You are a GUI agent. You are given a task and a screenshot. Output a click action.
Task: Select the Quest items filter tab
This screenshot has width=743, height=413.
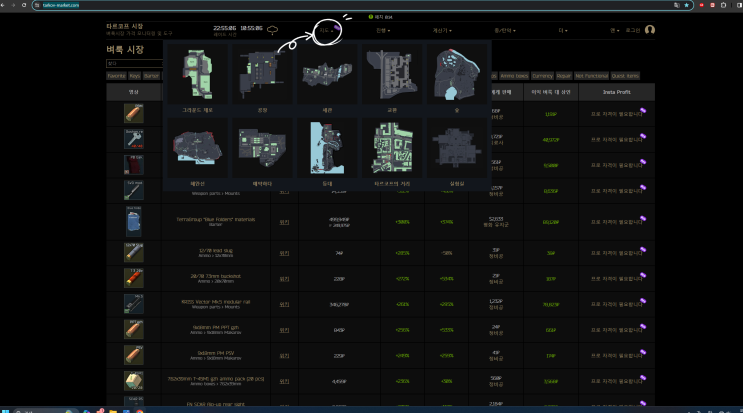coord(625,76)
